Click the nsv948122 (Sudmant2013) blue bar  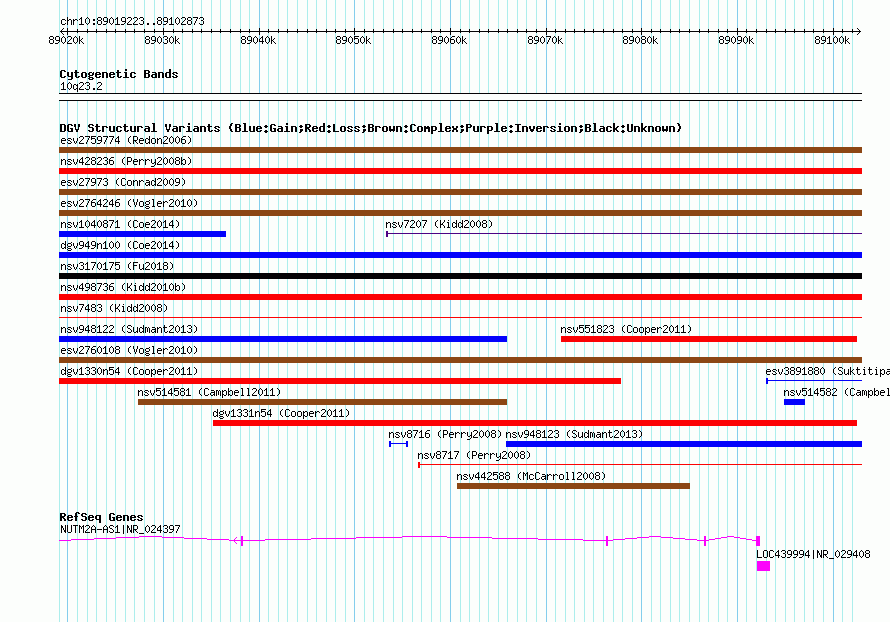tap(283, 339)
